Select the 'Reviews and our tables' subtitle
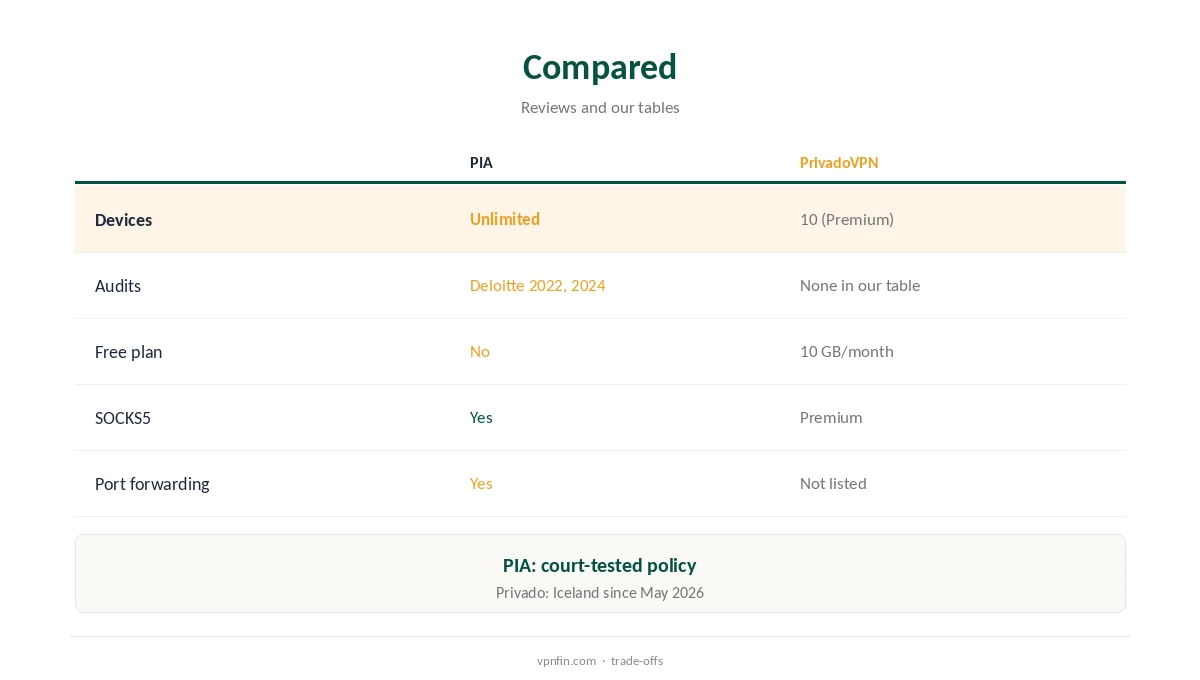The height and width of the screenshot is (680, 1200). 600,107
